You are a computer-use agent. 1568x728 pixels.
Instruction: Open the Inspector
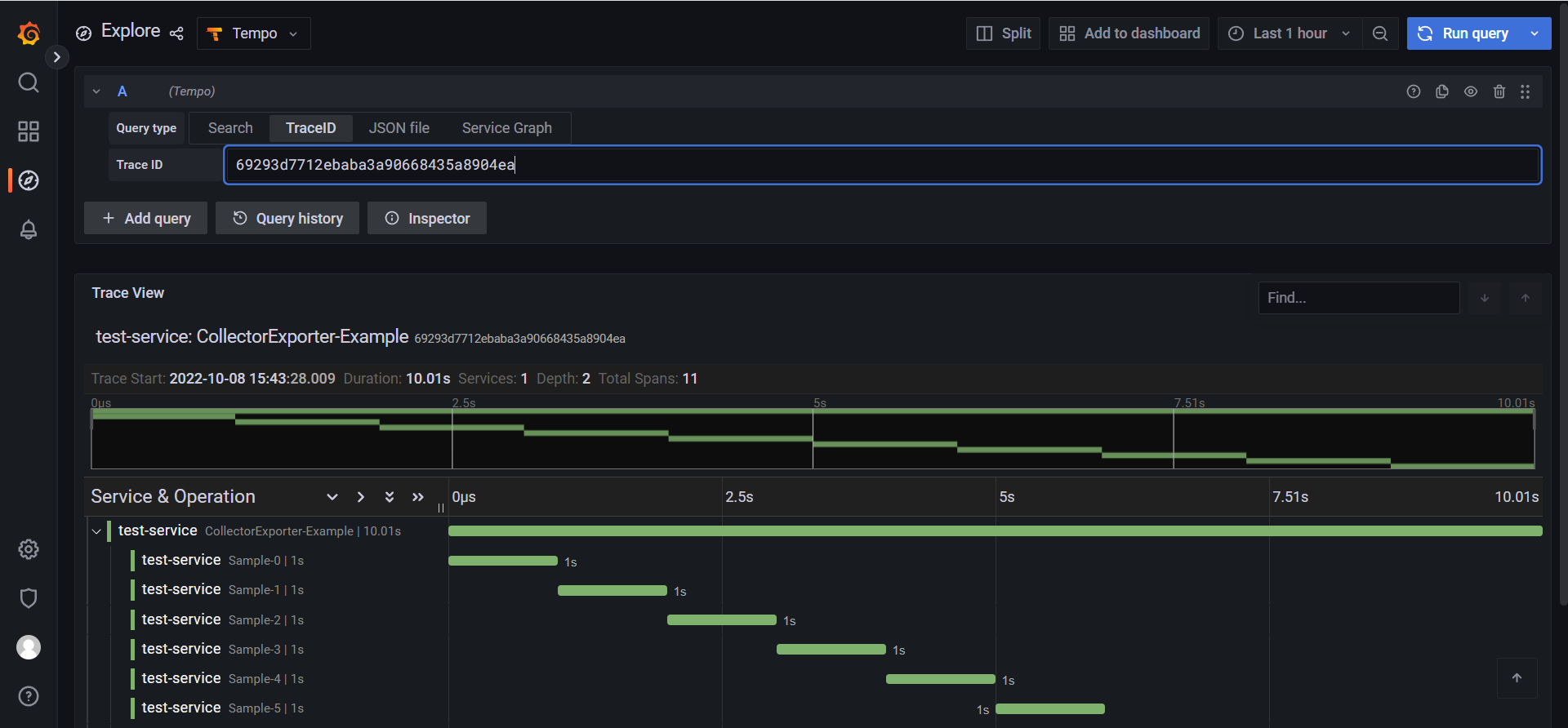427,218
